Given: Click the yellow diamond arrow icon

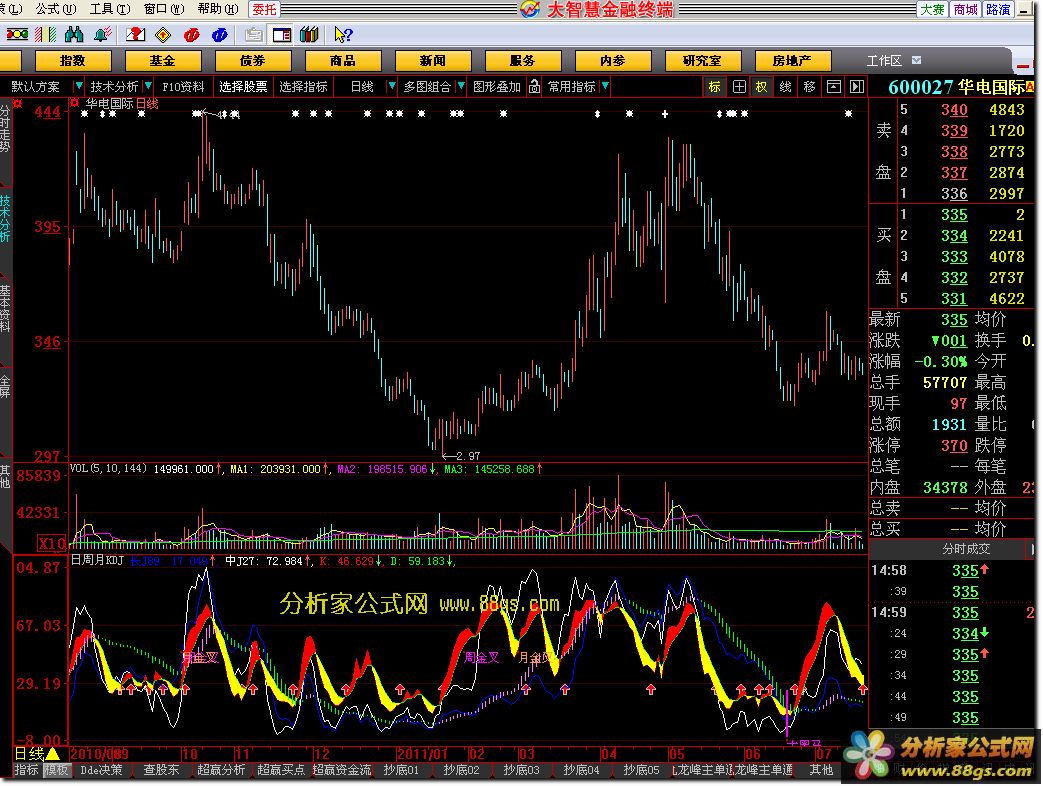Looking at the screenshot, I should (x=163, y=35).
